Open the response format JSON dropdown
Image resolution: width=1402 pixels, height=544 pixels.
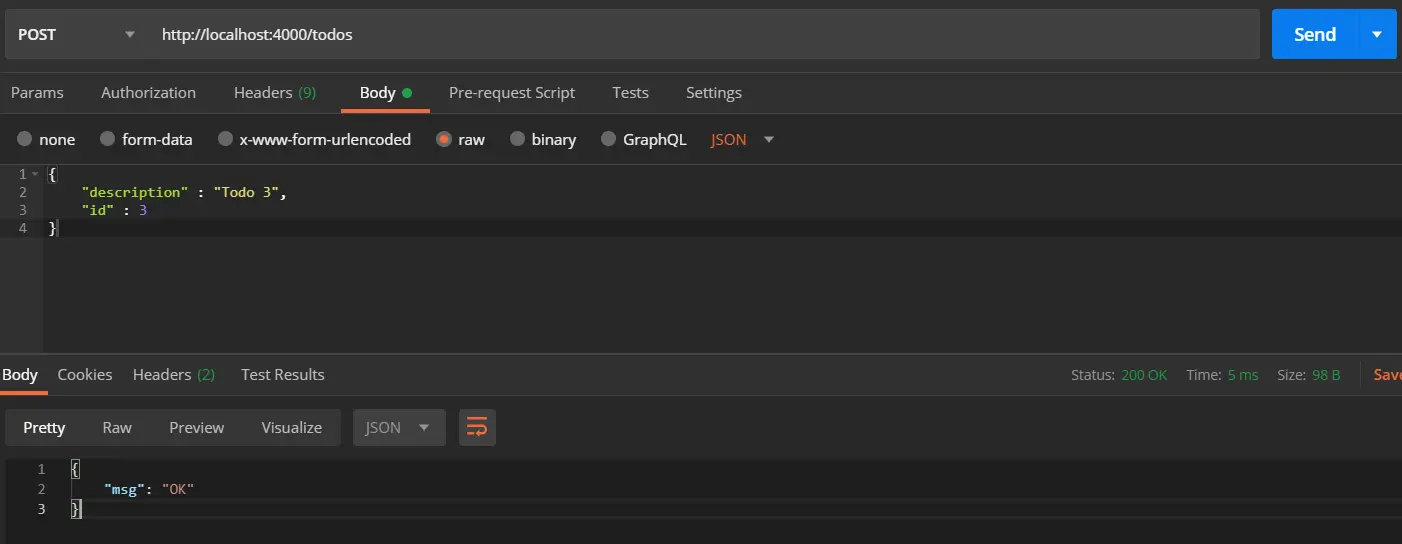399,427
